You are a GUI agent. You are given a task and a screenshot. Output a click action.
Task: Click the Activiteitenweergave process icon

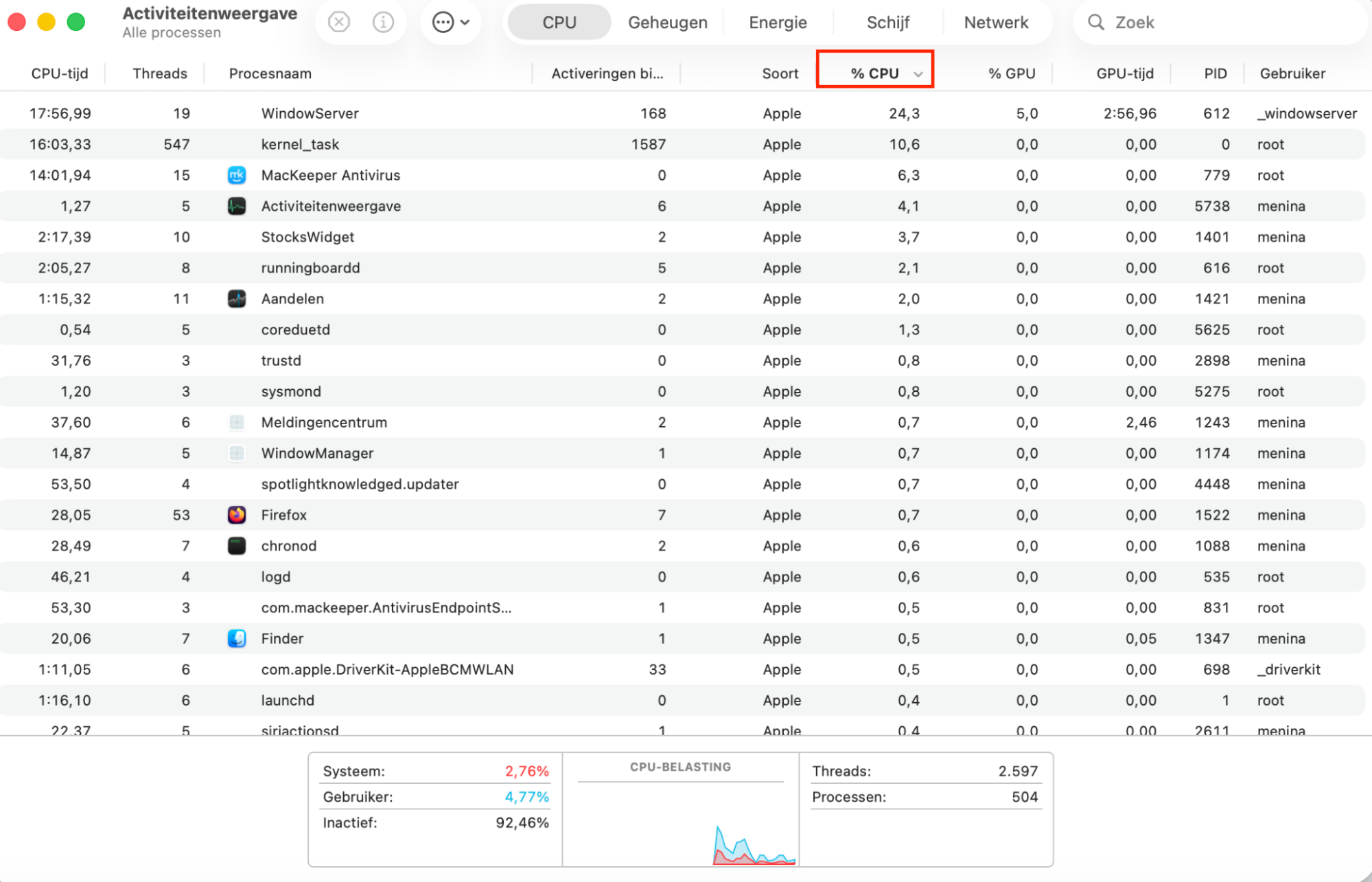(237, 206)
